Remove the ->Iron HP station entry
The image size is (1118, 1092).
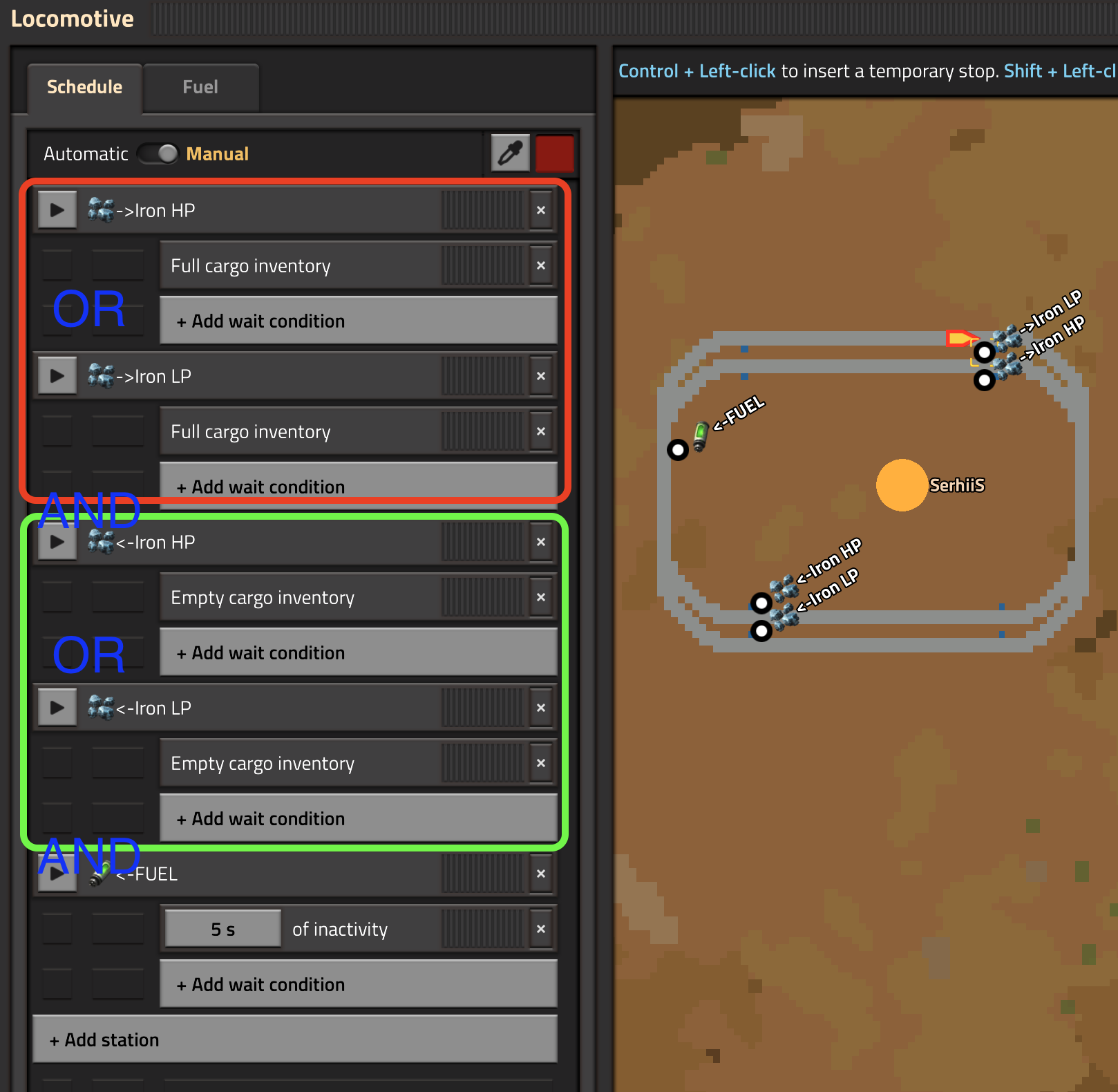click(x=541, y=210)
